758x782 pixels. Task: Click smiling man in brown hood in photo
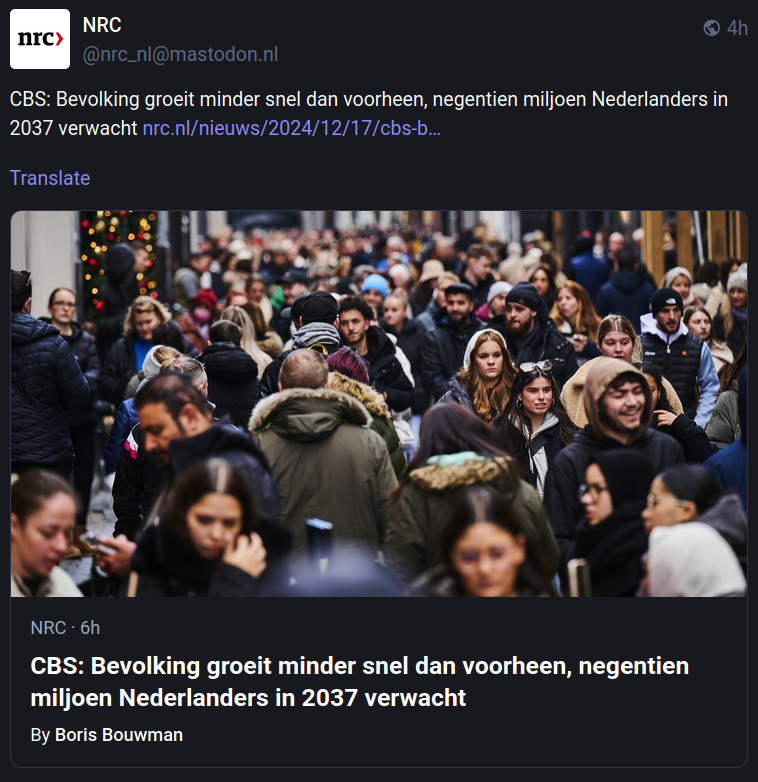[618, 399]
